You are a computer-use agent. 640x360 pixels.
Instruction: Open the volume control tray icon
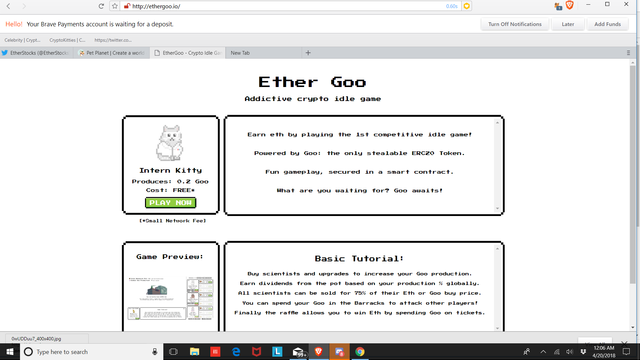click(569, 351)
